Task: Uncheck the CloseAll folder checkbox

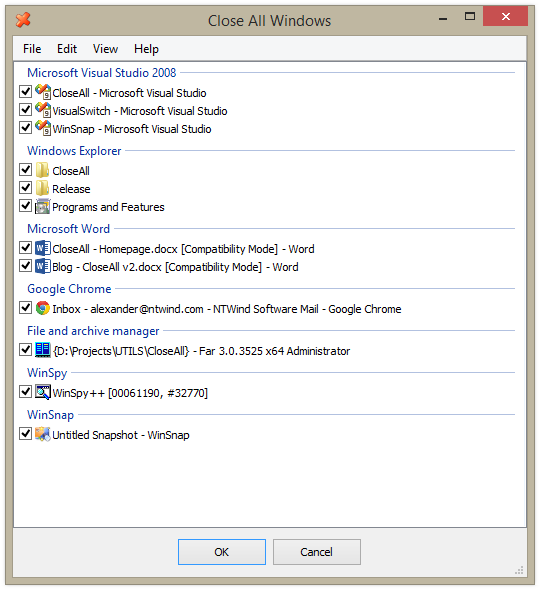Action: click(26, 170)
